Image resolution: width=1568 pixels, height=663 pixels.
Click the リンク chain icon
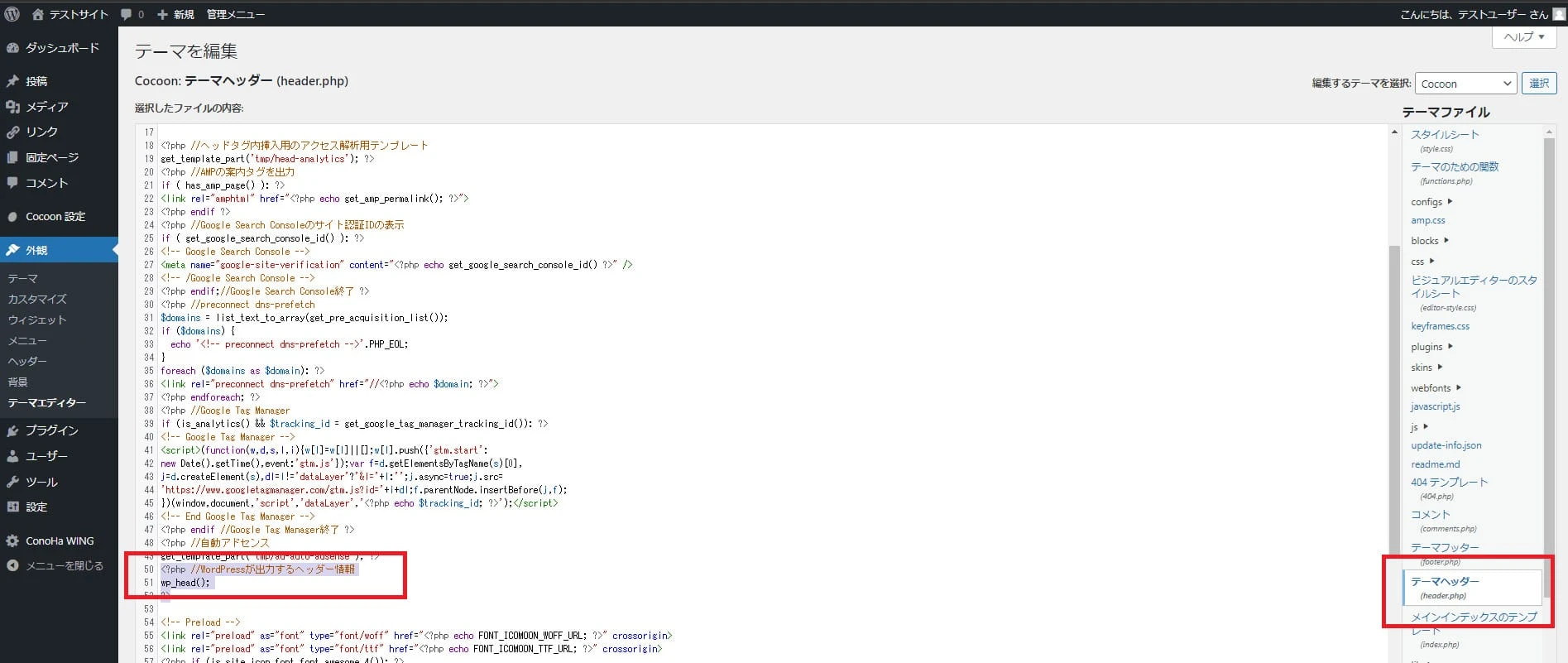(12, 132)
